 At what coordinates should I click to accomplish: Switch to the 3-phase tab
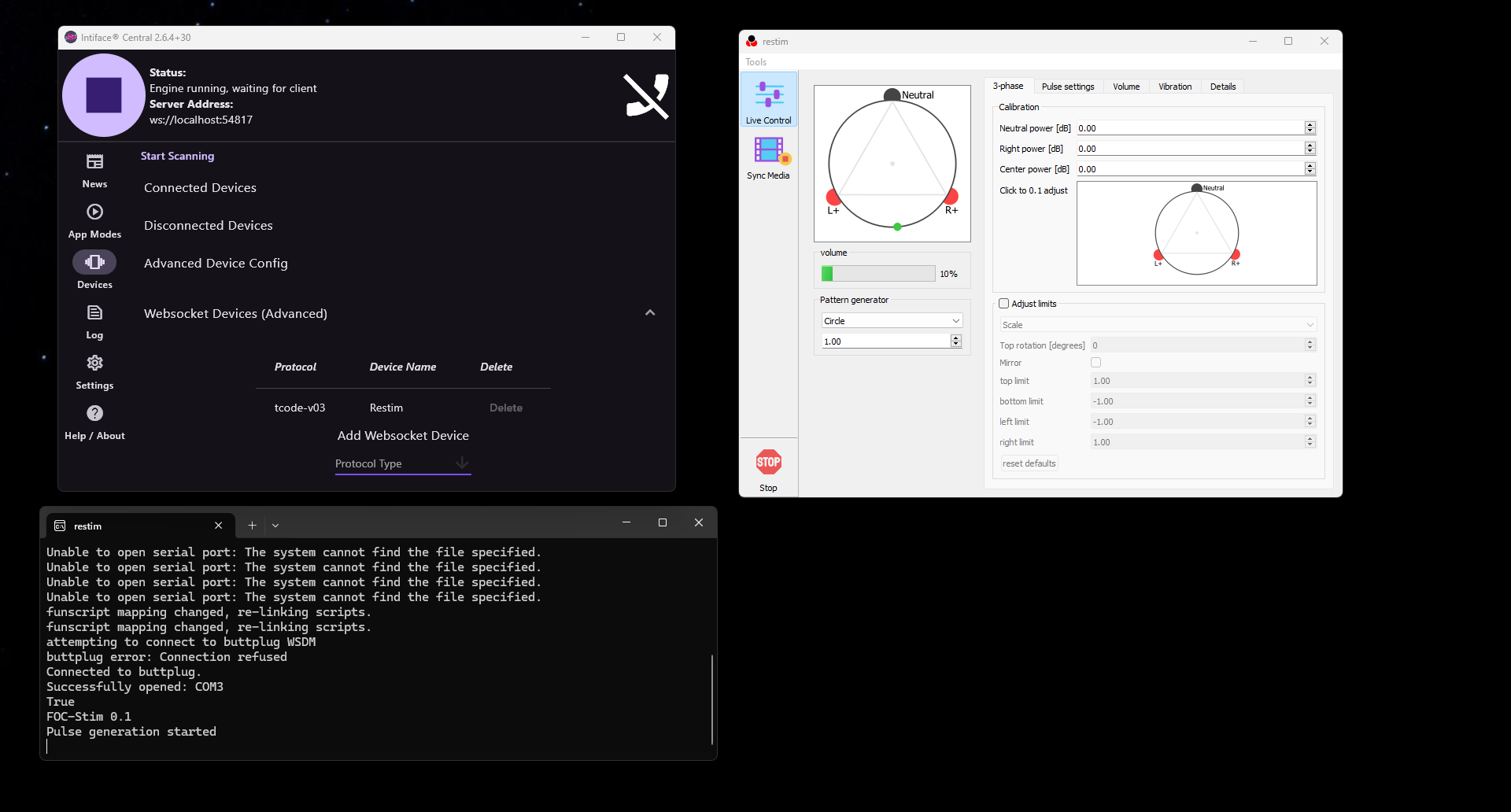[1008, 86]
